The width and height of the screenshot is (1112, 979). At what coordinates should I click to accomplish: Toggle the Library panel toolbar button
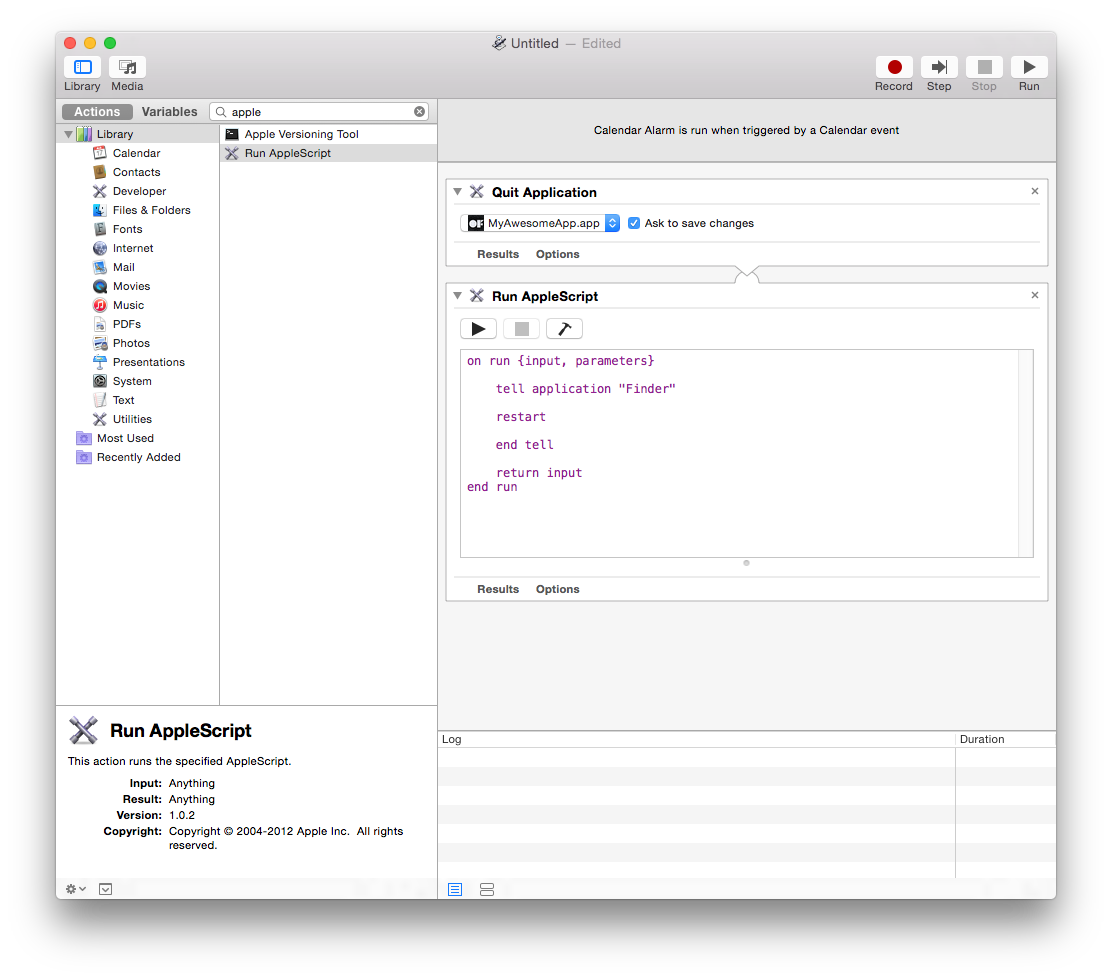click(82, 67)
